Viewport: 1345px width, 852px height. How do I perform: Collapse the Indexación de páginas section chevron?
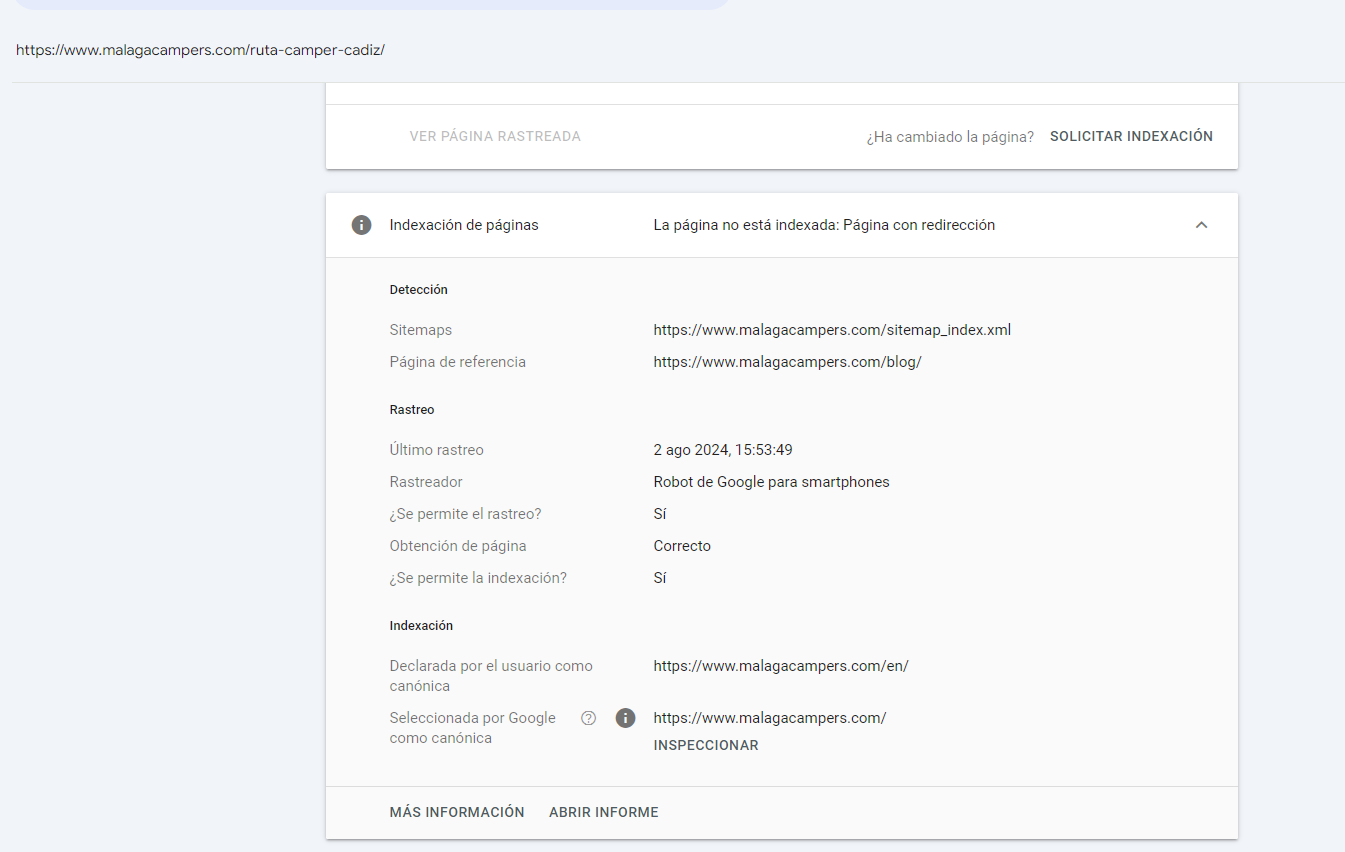1202,225
